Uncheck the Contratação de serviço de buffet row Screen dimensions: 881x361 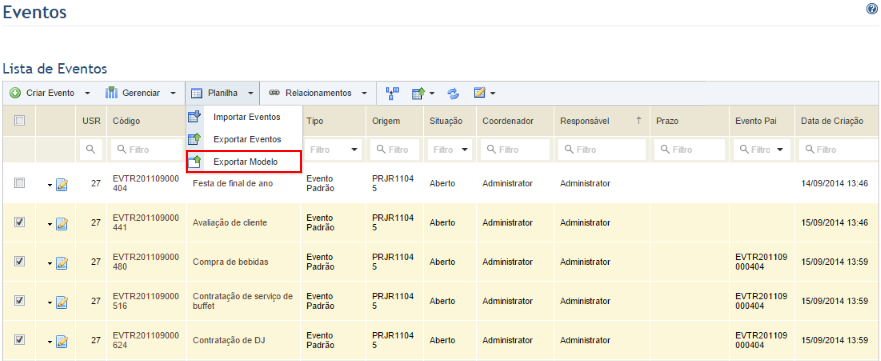click(19, 300)
